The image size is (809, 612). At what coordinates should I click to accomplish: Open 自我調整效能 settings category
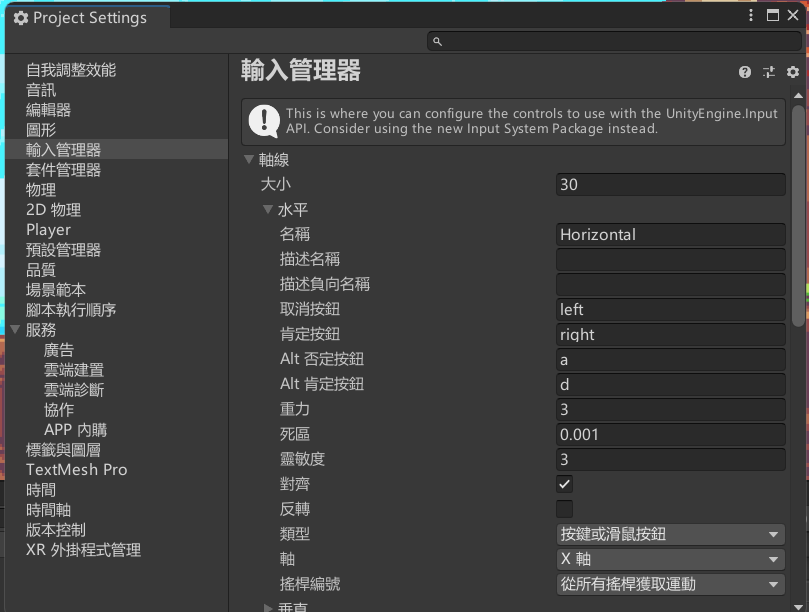coord(71,70)
